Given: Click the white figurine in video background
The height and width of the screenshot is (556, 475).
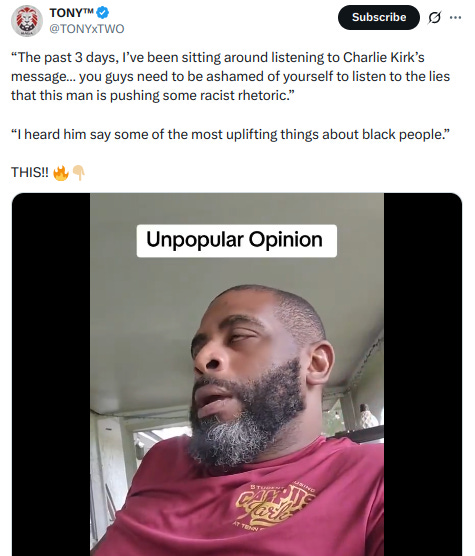Looking at the screenshot, I should tap(367, 416).
